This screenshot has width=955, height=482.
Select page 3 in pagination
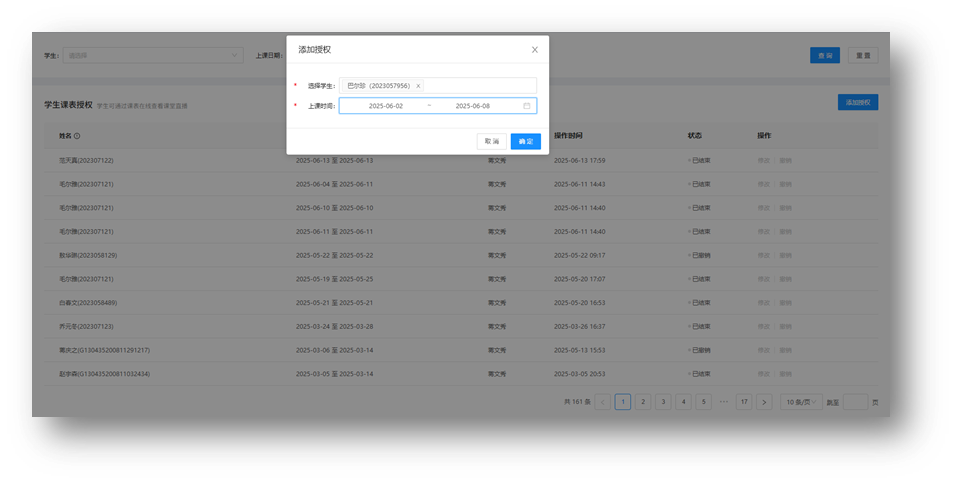[x=663, y=402]
